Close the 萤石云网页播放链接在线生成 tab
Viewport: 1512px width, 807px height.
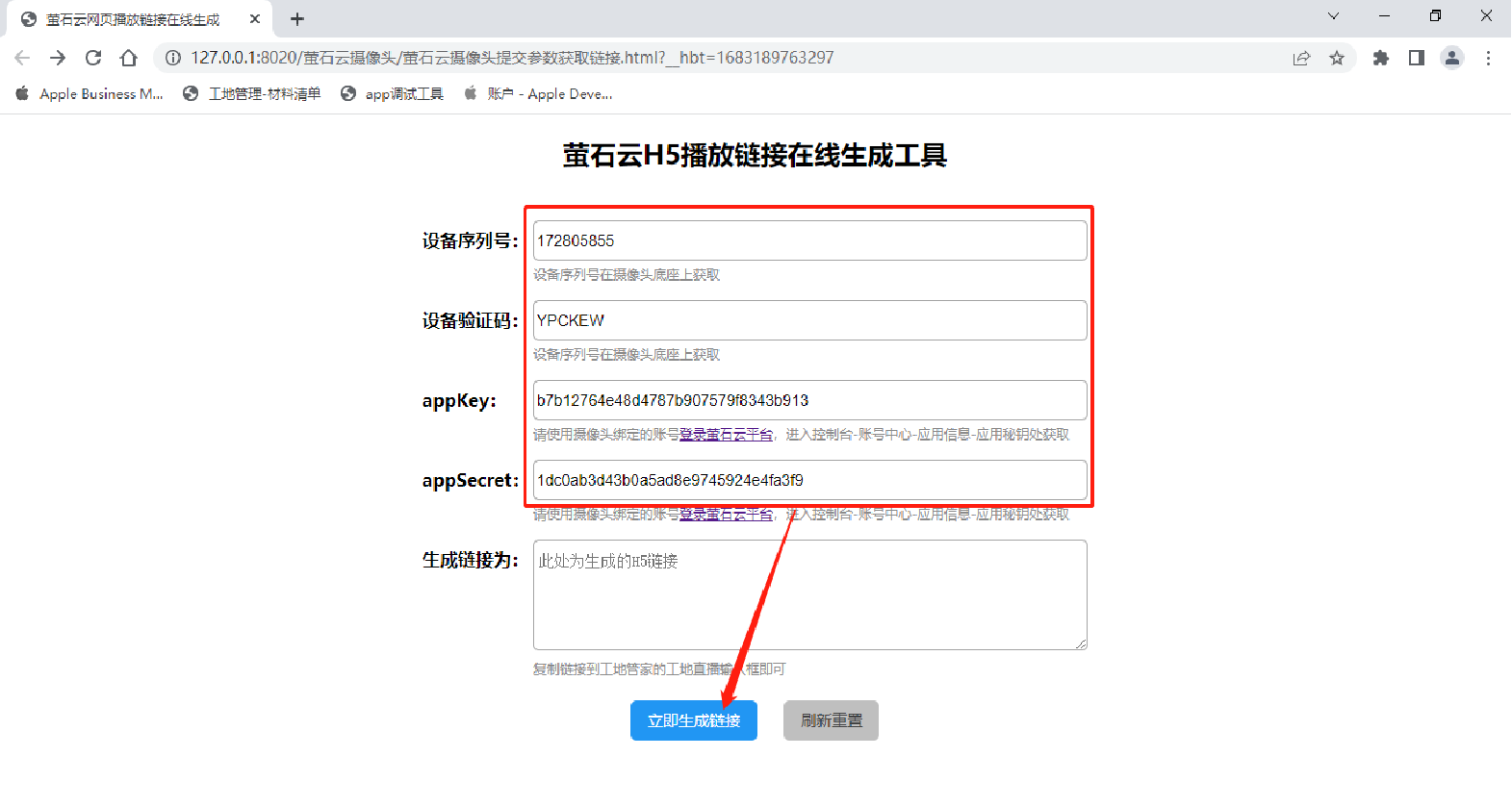pos(255,19)
